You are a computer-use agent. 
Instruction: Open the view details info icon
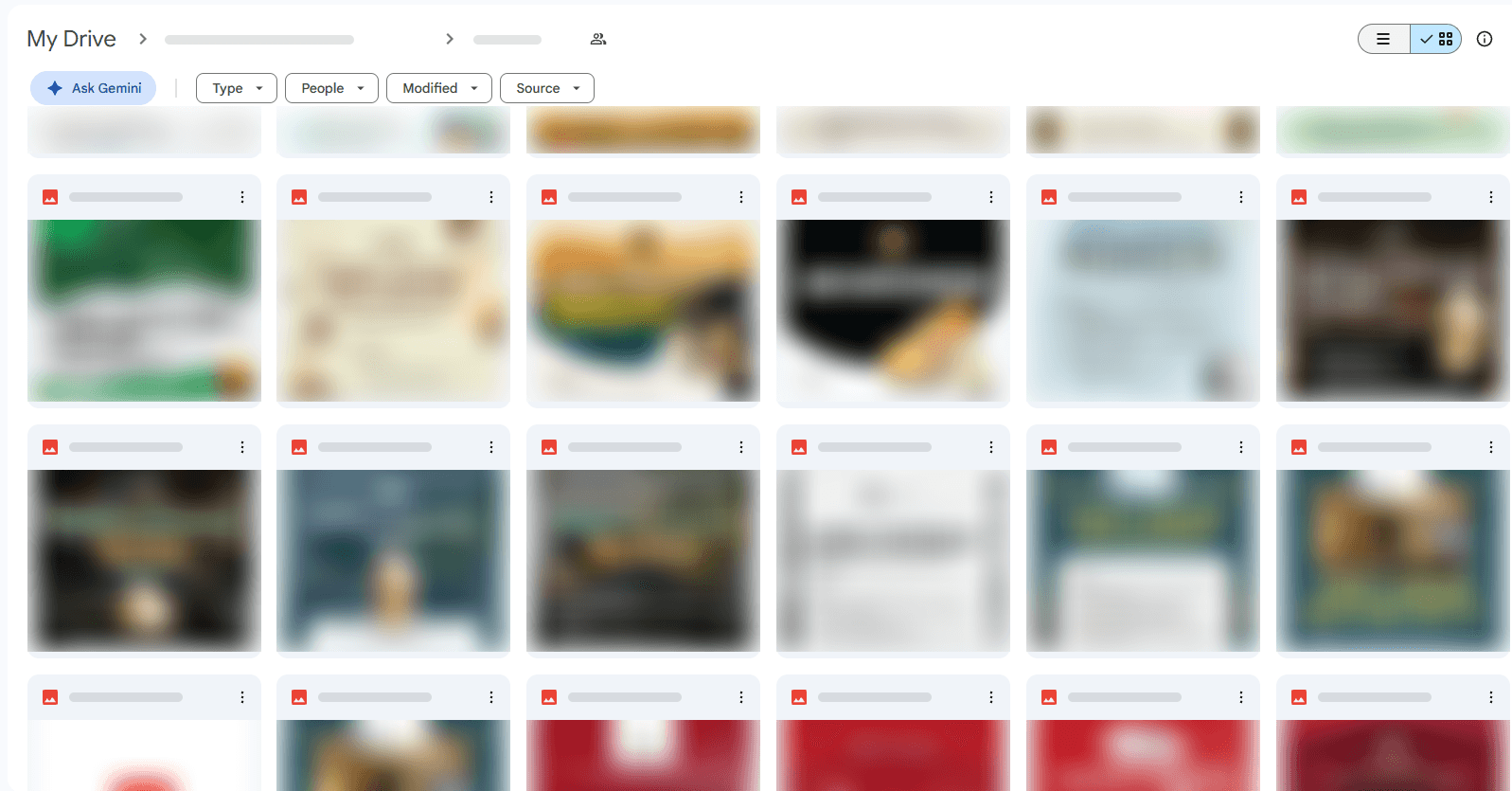pos(1485,39)
